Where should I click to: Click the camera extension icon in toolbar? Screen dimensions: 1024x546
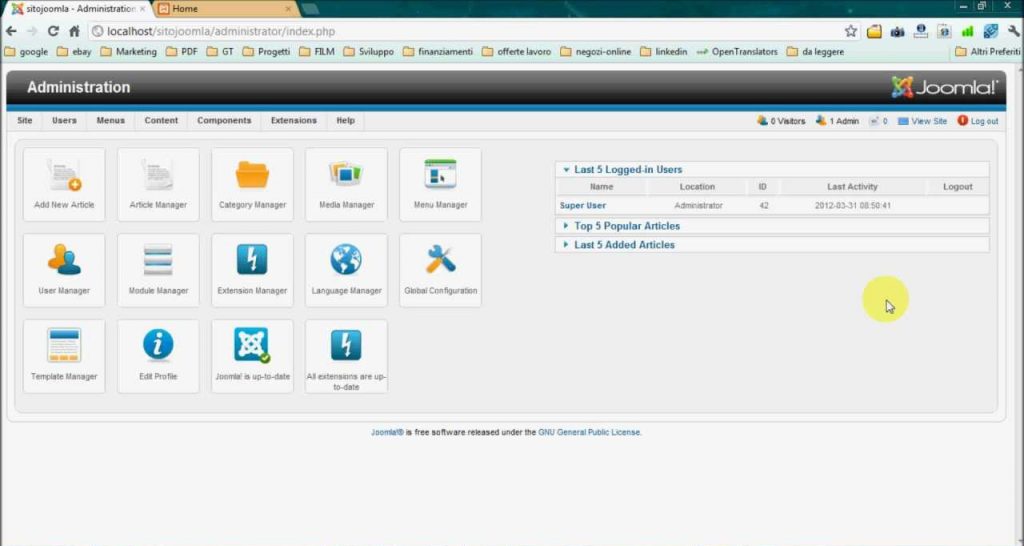click(897, 31)
